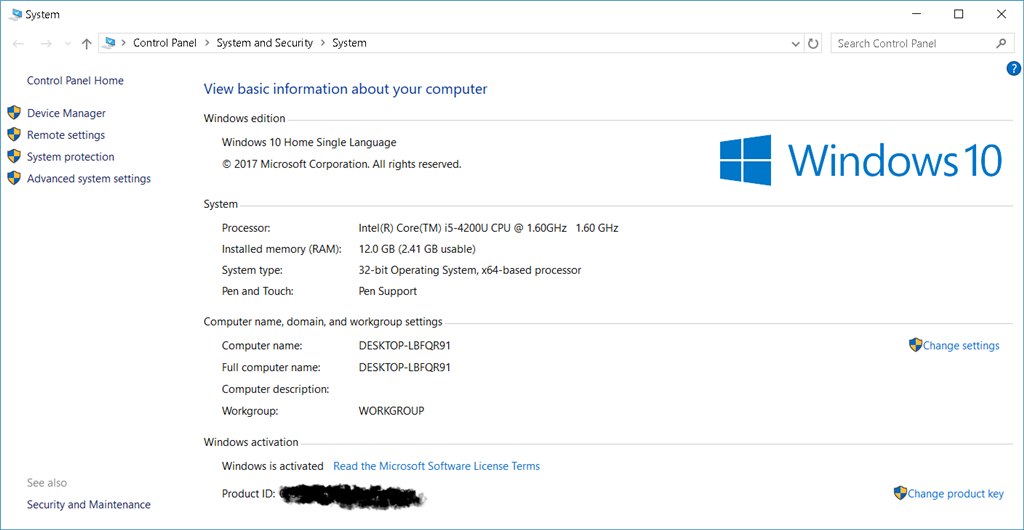Click shield icon beside Change product key
This screenshot has height=530, width=1024.
pos(900,493)
